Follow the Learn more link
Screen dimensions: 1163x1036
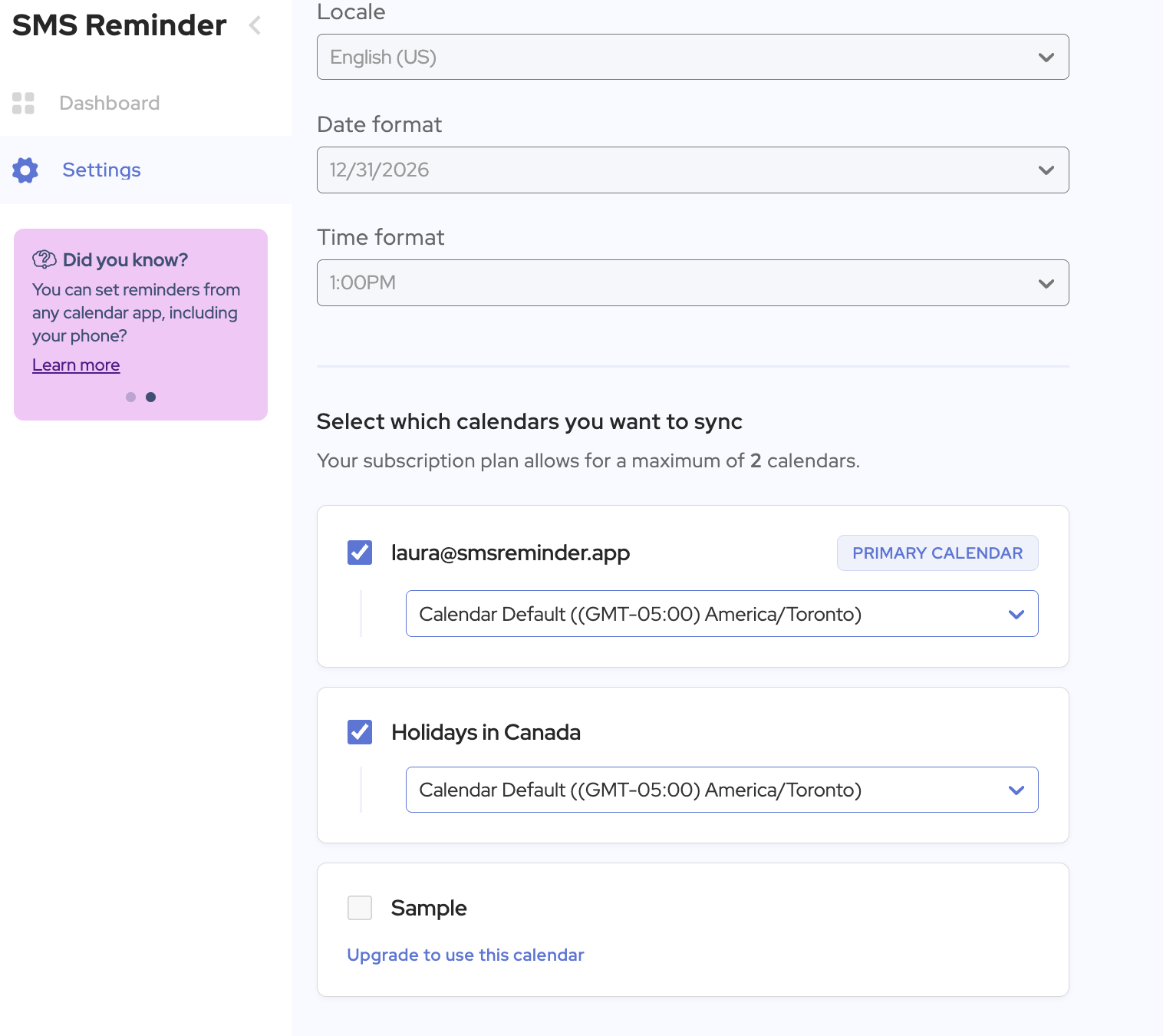[76, 365]
